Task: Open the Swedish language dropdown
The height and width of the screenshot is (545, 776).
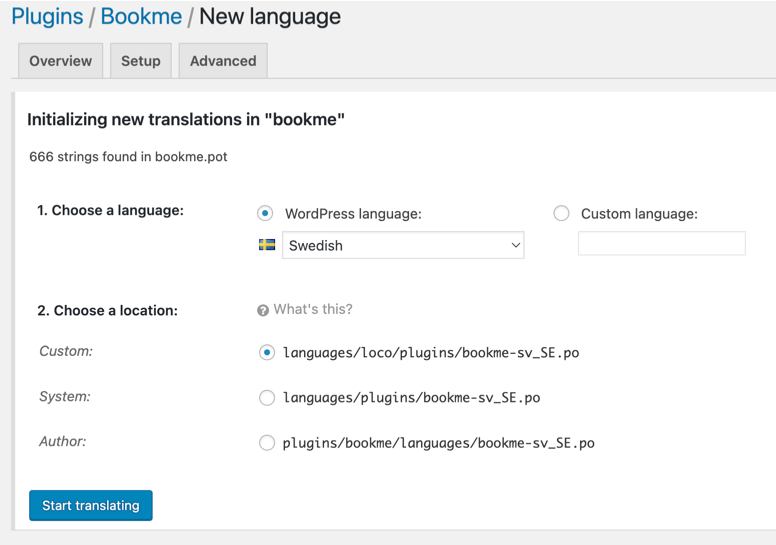Action: coord(403,245)
